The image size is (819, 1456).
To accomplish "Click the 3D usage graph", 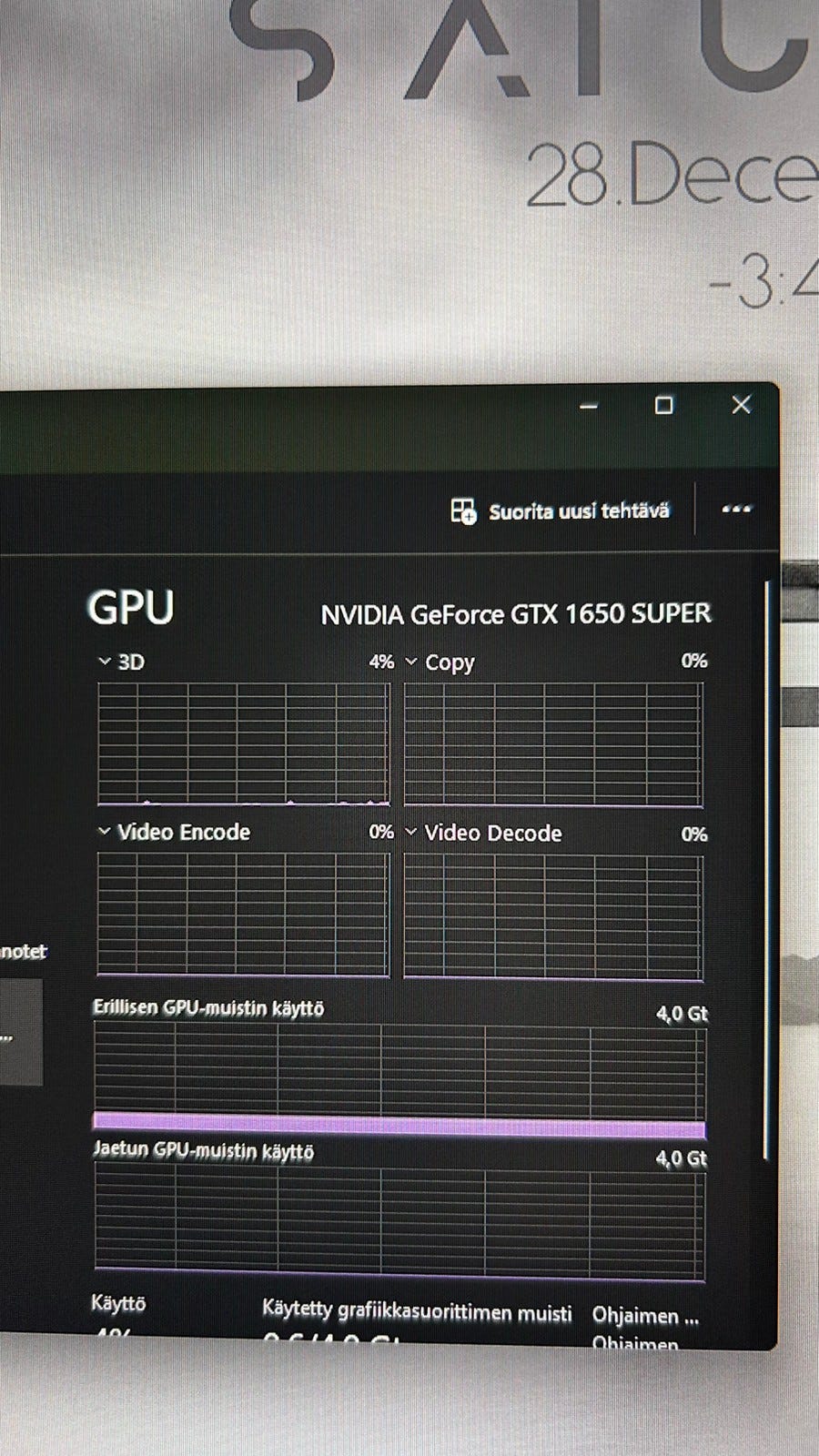I will click(243, 743).
